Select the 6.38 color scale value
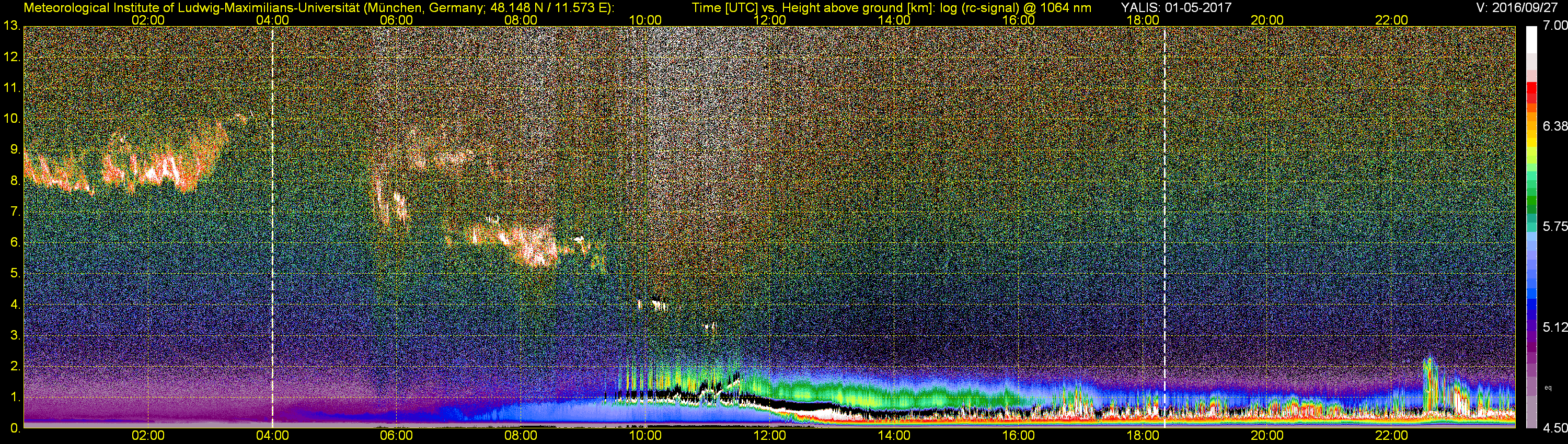 click(x=1554, y=126)
